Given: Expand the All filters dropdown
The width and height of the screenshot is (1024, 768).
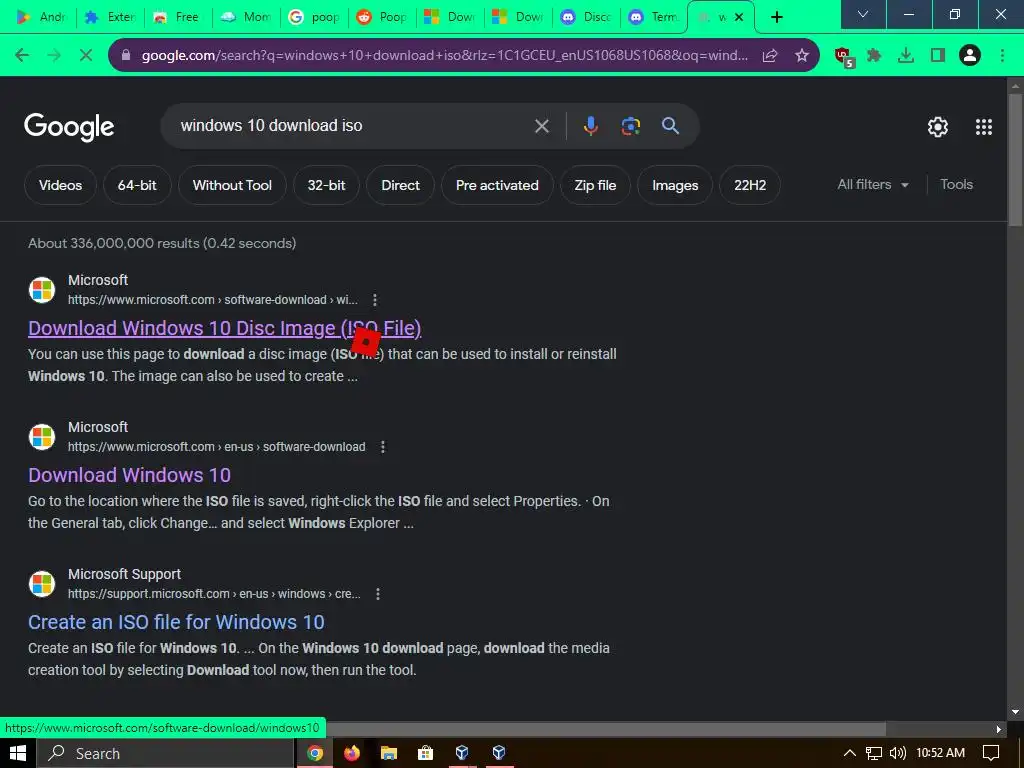Looking at the screenshot, I should click(x=873, y=185).
